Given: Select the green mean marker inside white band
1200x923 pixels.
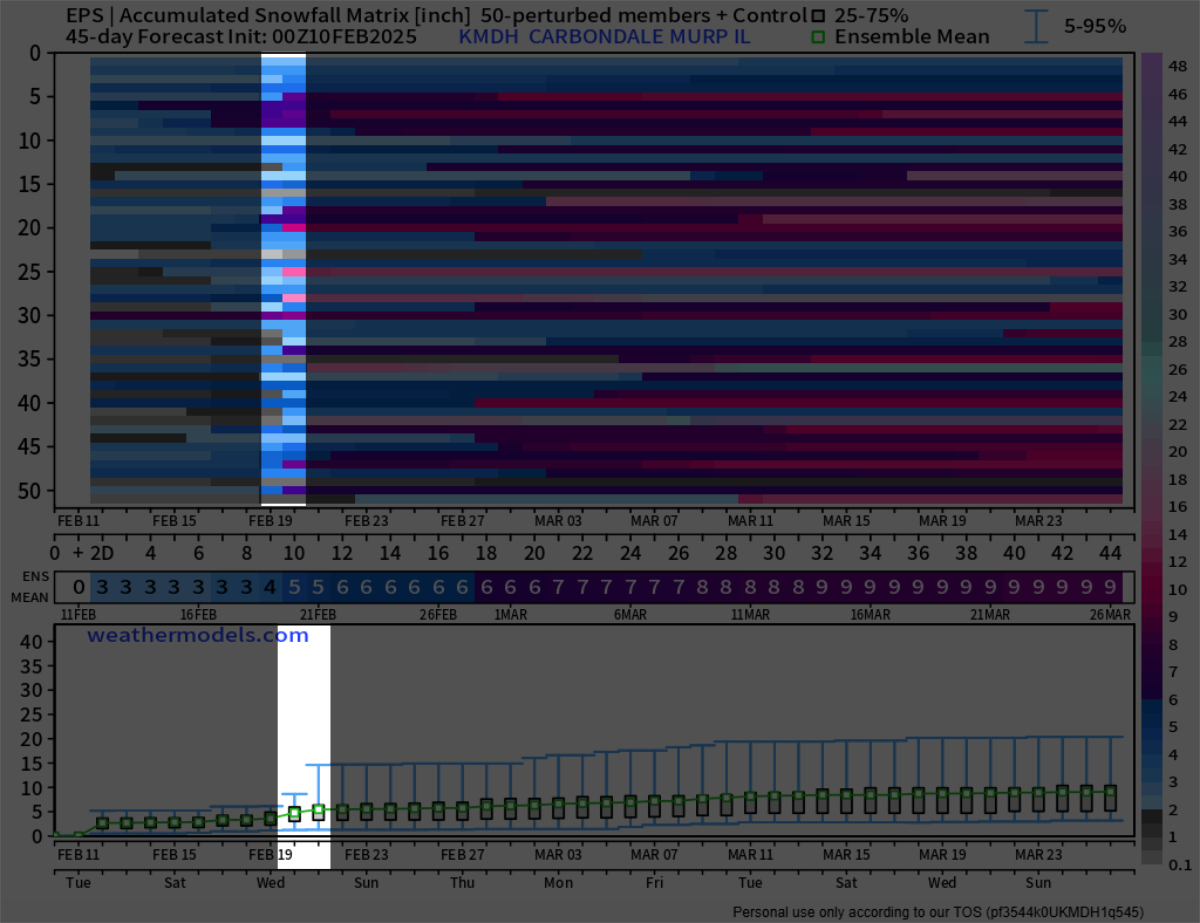Looking at the screenshot, I should click(294, 813).
